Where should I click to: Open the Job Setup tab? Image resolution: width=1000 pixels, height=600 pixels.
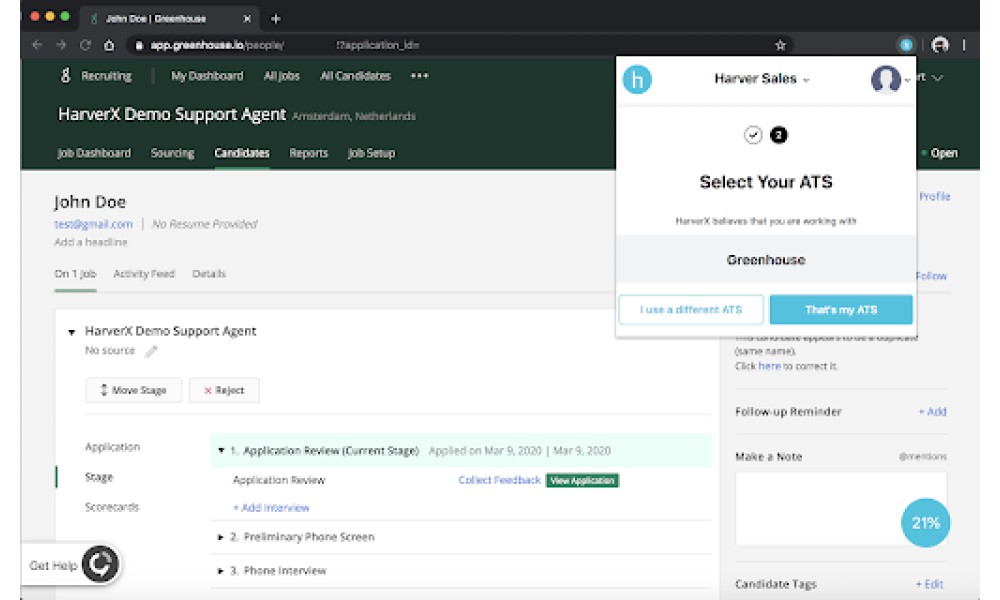[371, 153]
